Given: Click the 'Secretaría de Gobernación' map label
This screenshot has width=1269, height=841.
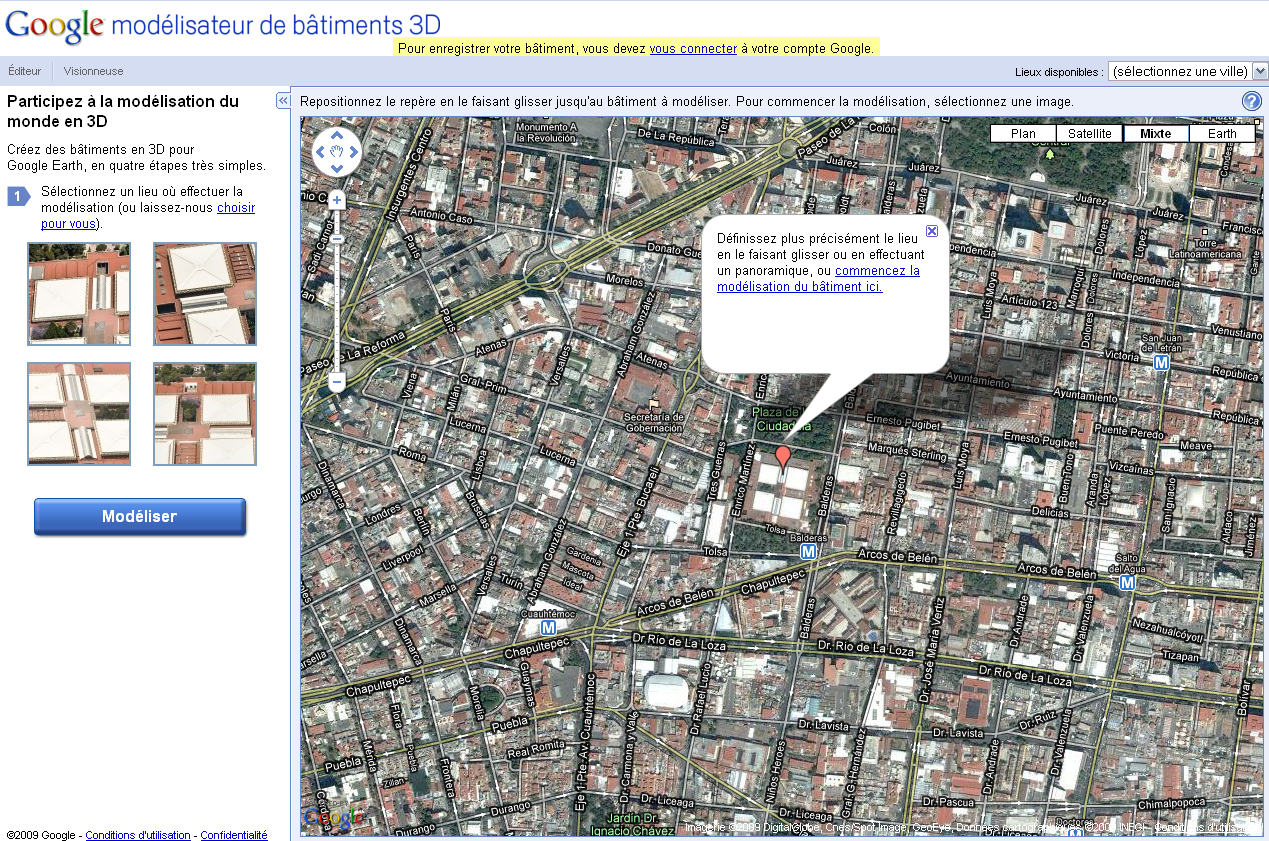Looking at the screenshot, I should pos(653,422).
